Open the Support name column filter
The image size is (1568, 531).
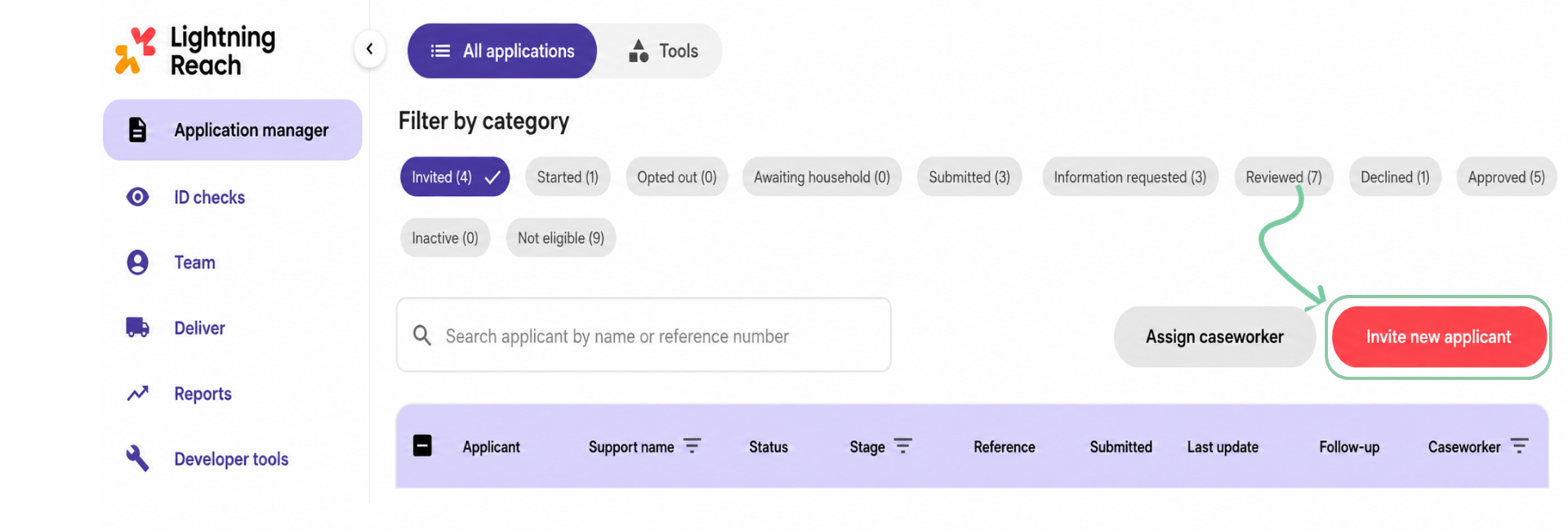692,446
